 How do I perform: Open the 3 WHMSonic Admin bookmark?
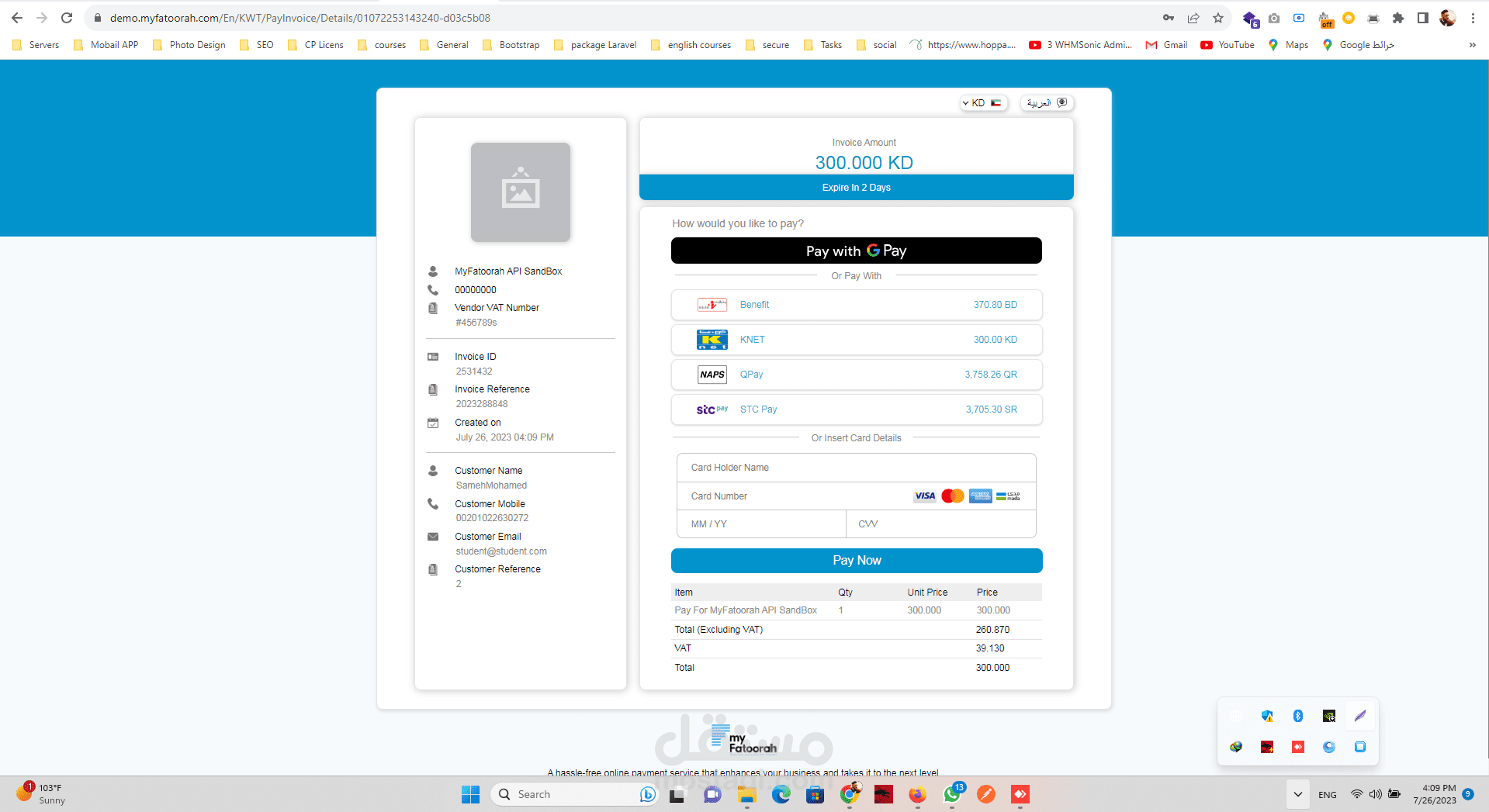coord(1081,45)
